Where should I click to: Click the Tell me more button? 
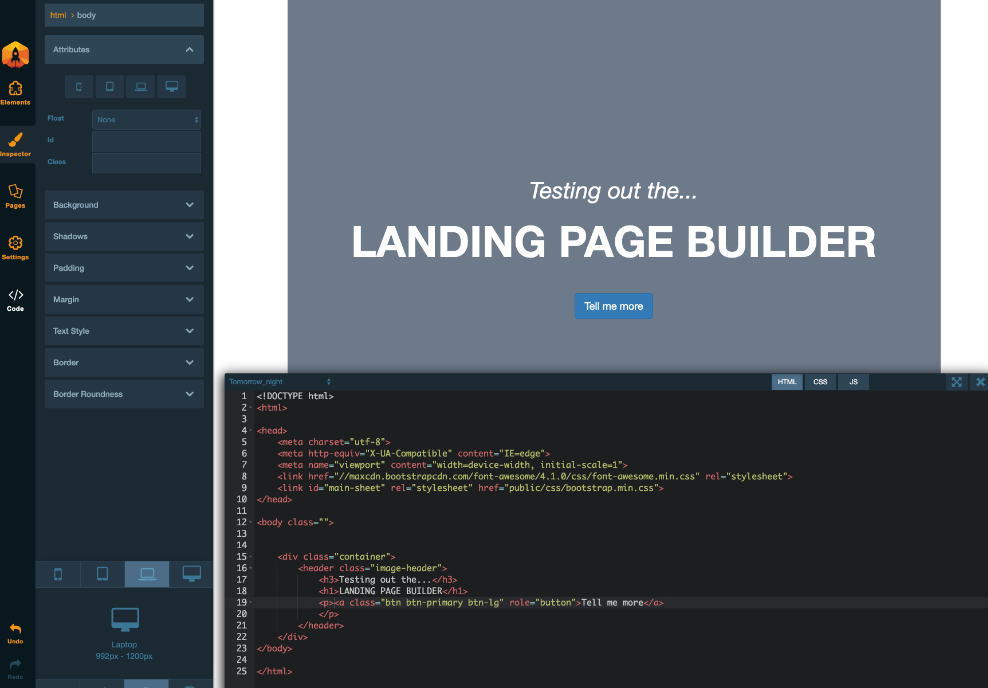click(613, 306)
